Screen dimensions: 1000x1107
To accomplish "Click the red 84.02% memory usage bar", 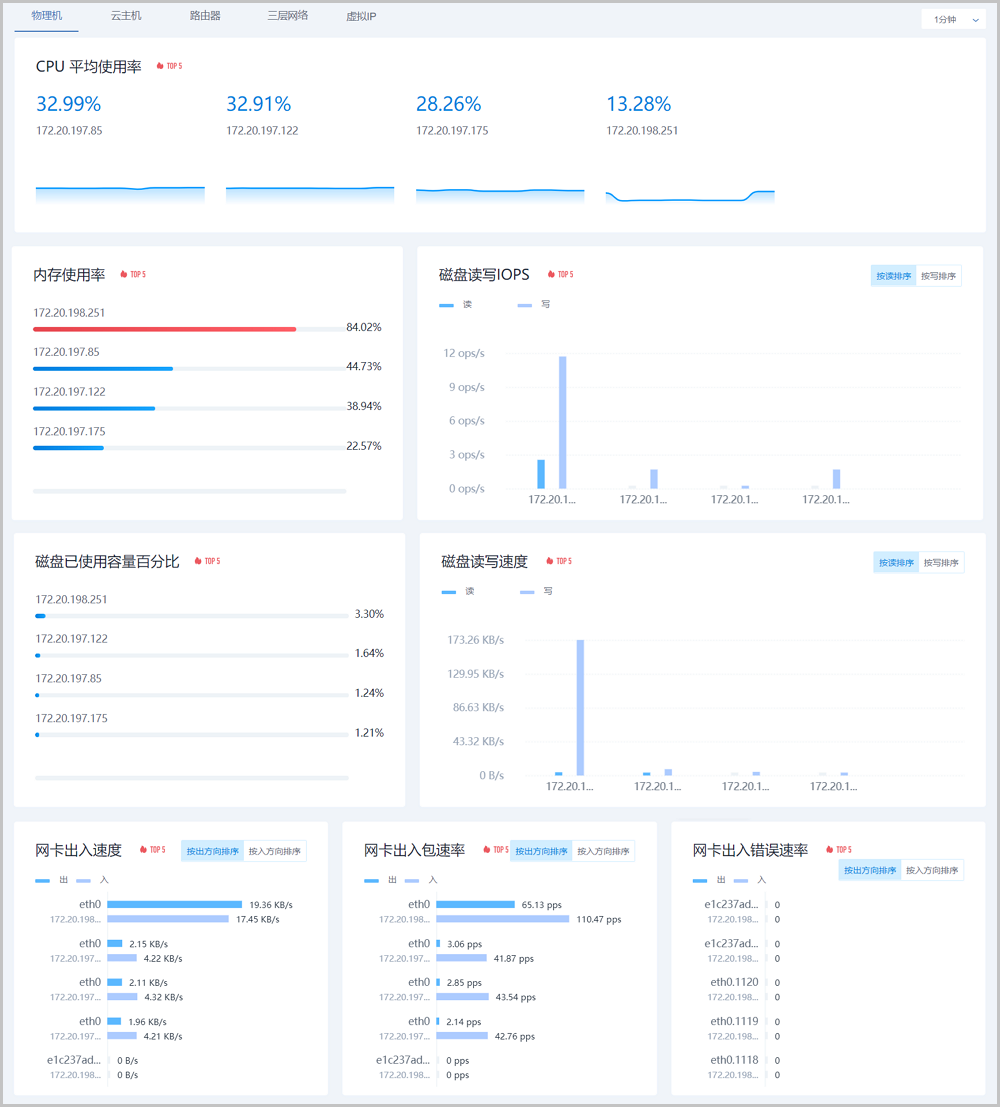I will [165, 328].
